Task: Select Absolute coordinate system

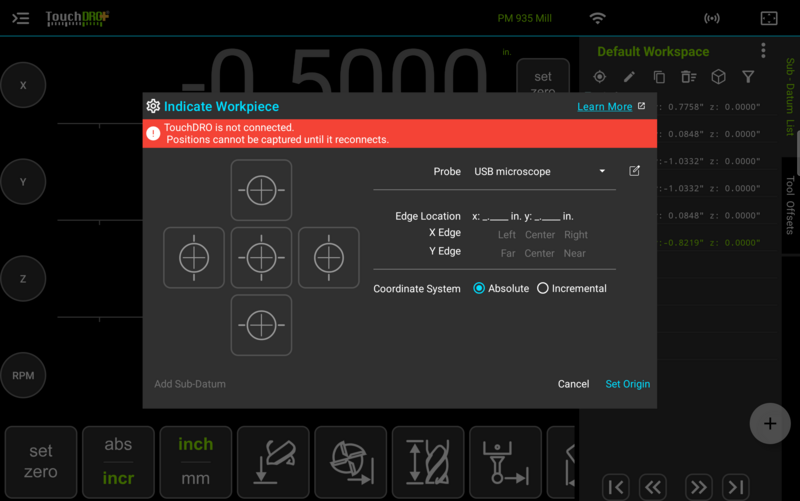Action: coord(501,288)
